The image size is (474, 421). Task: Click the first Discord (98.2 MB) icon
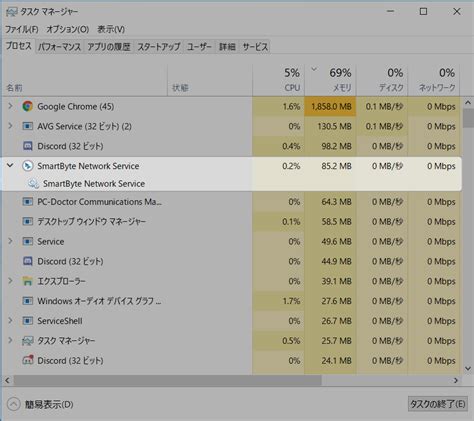coord(27,146)
